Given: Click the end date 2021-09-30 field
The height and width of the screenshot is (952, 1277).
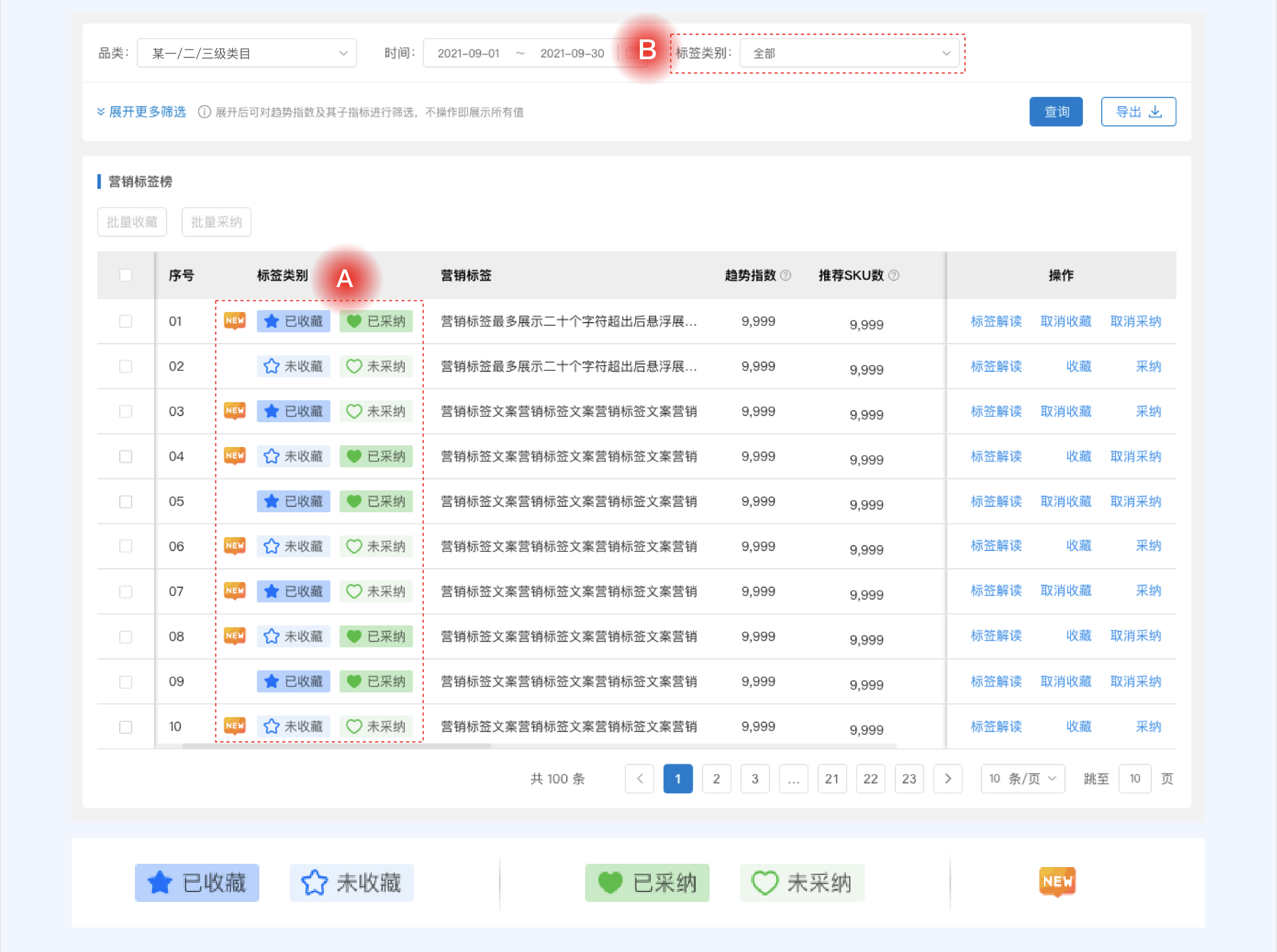Looking at the screenshot, I should pyautogui.click(x=572, y=53).
